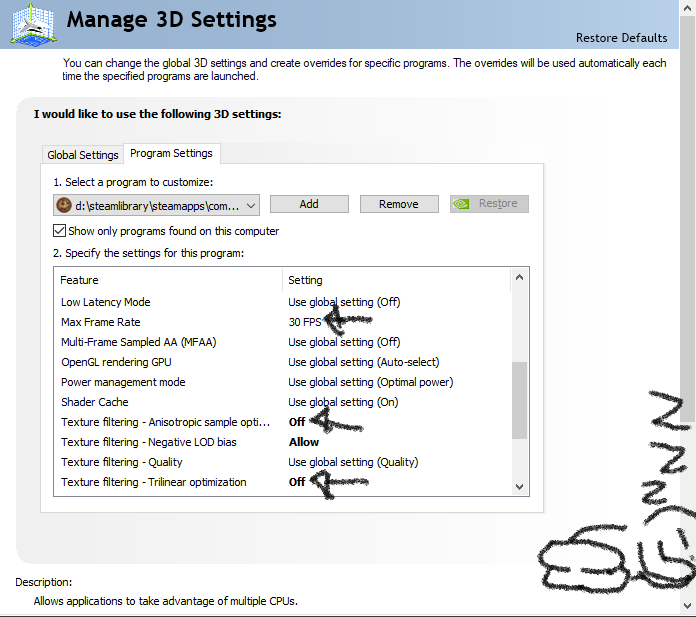Switch to the Global Settings tab
This screenshot has width=696, height=617.
(x=83, y=155)
